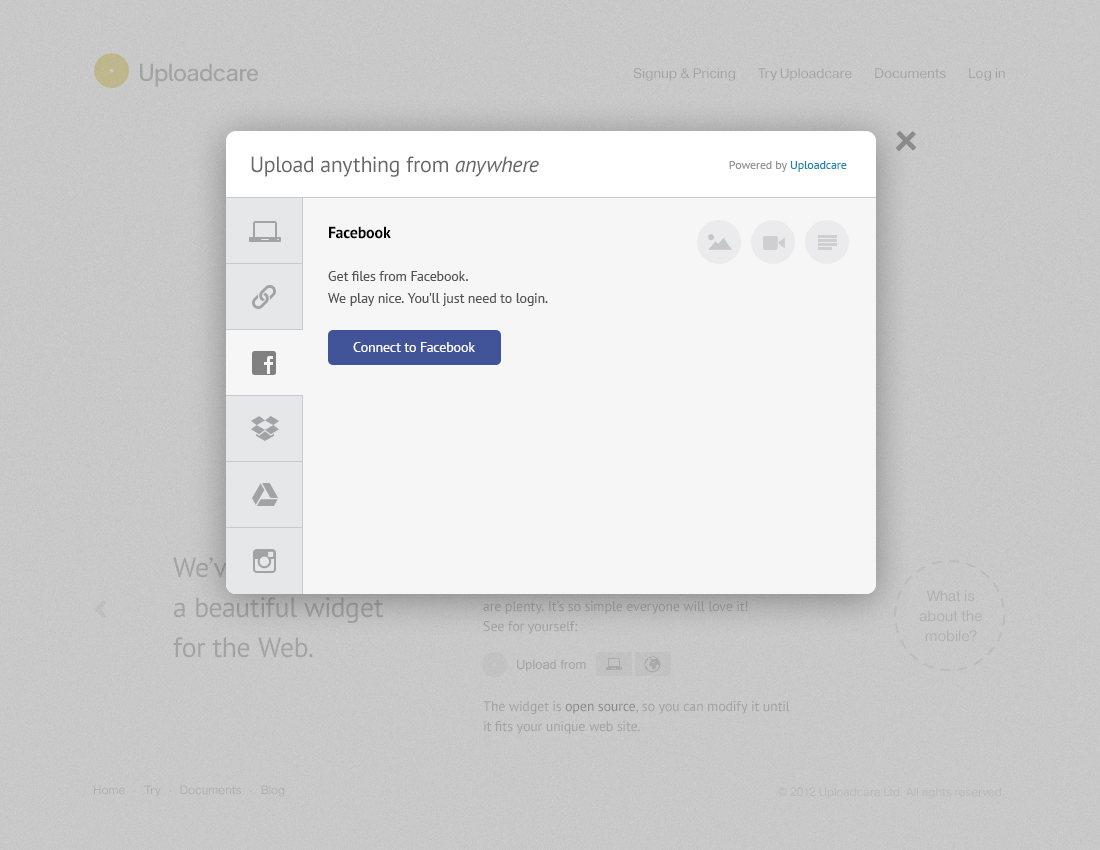
Task: Select the Dropbox source tab
Action: (264, 429)
